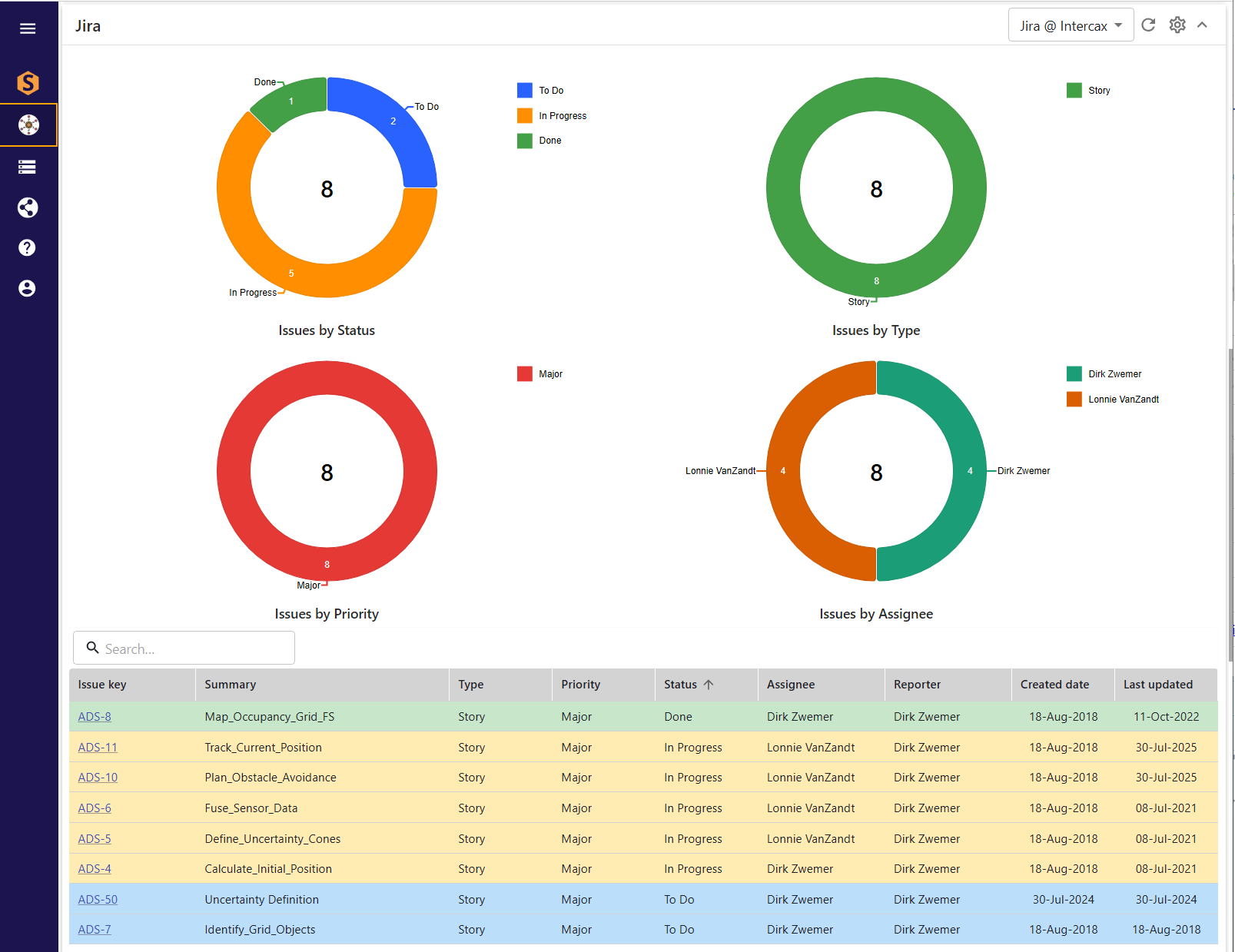1235x952 pixels.
Task: Click the orange In Progress donut segment
Action: (291, 274)
